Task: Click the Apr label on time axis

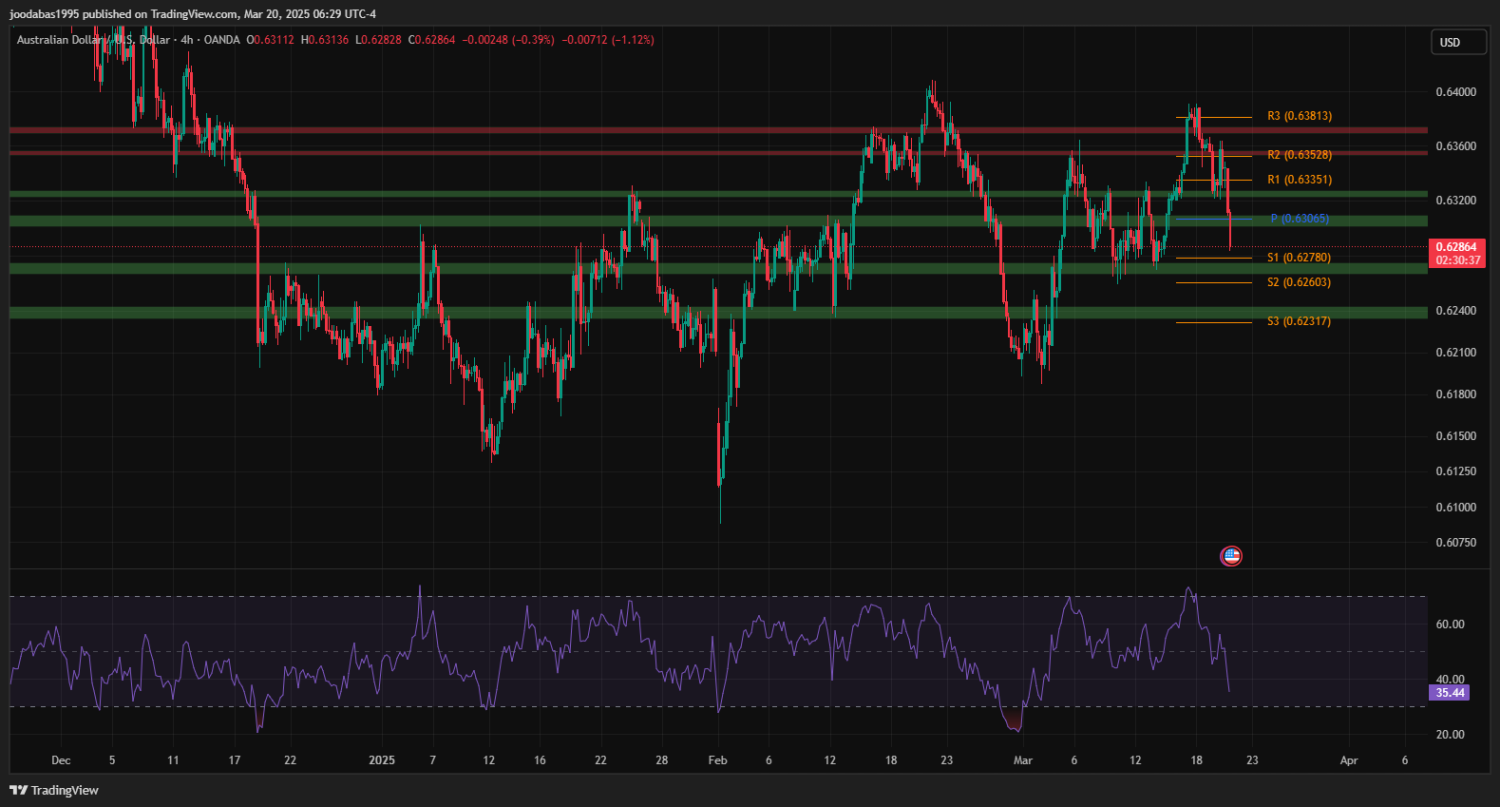Action: point(1348,761)
